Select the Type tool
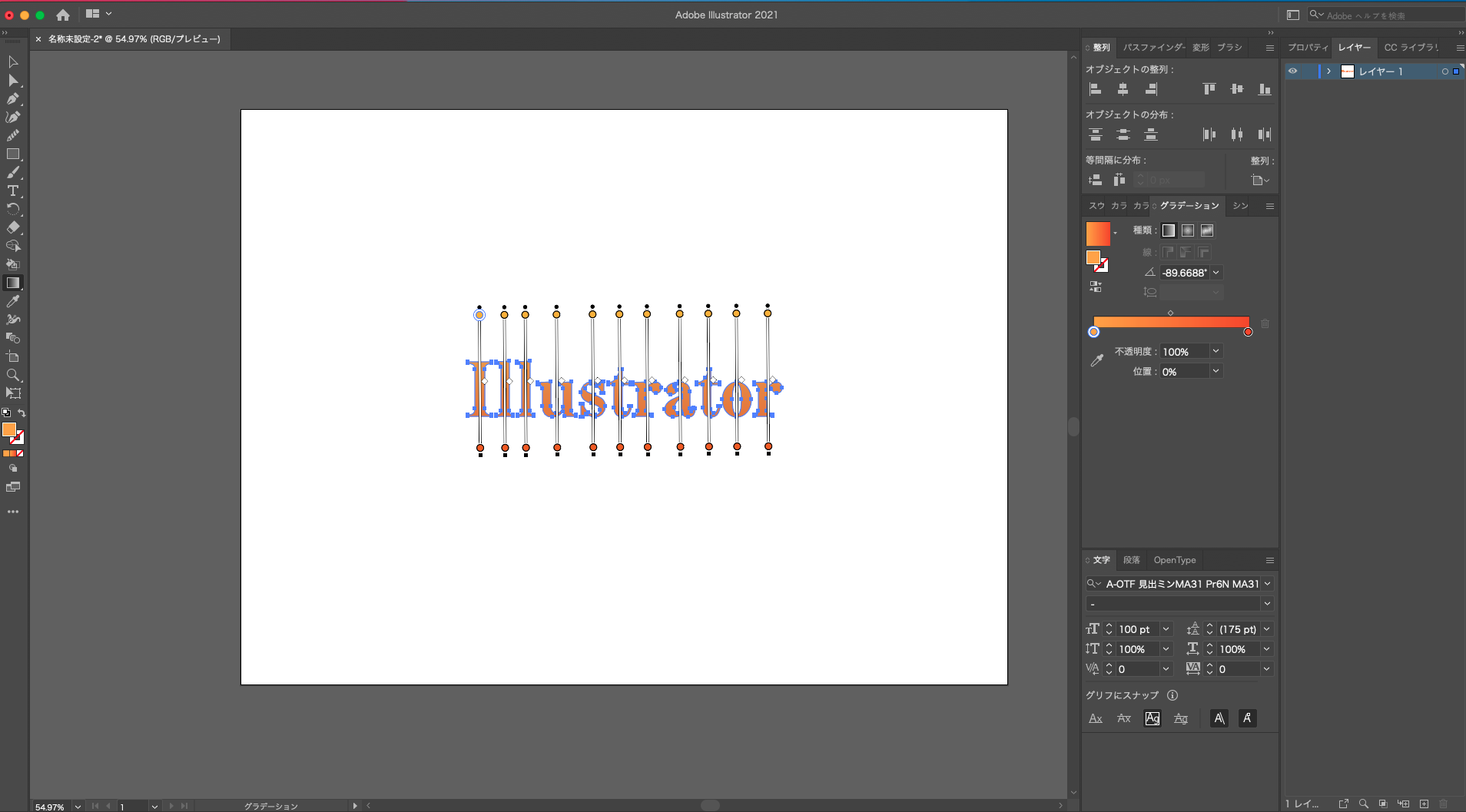 click(13, 191)
